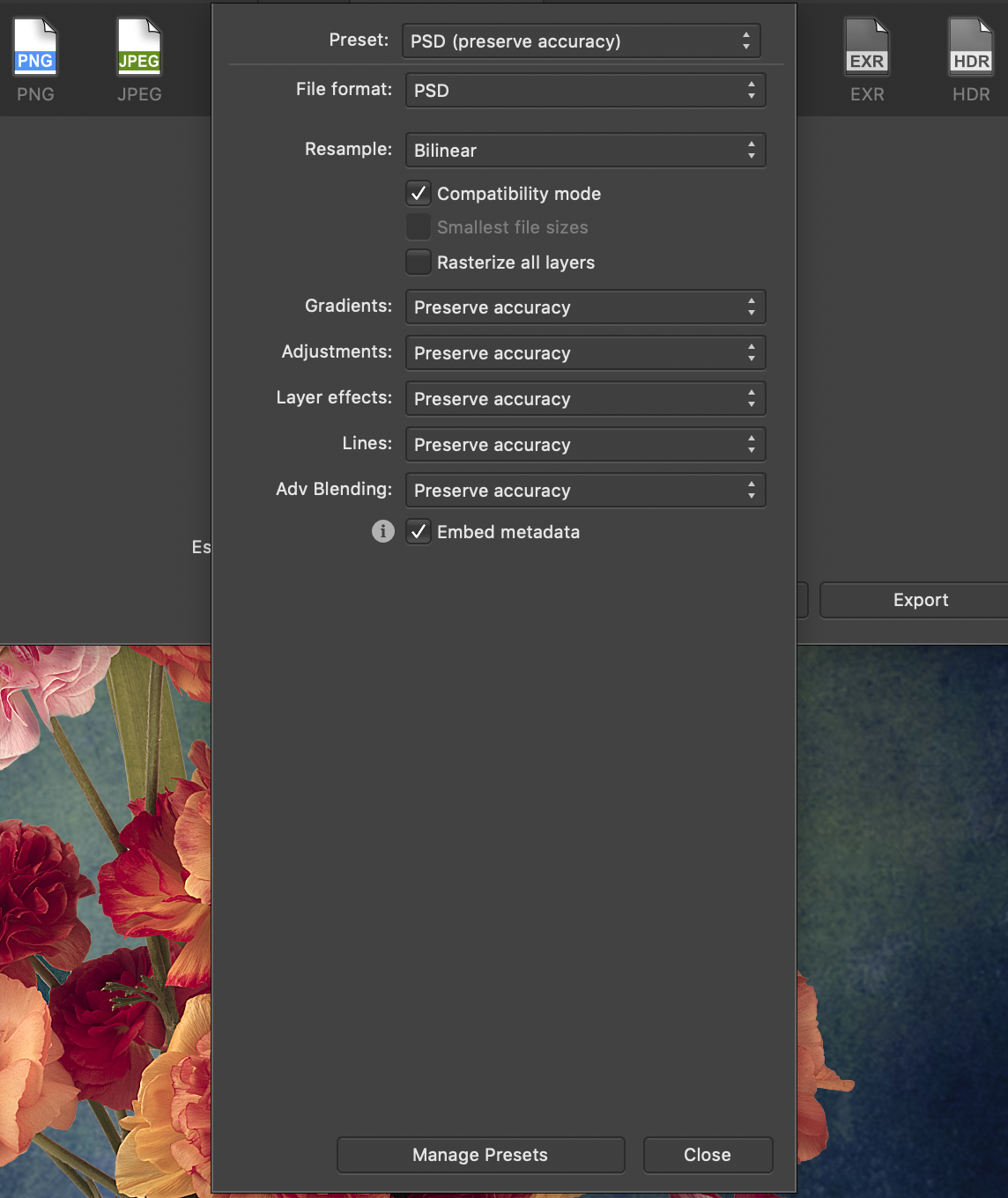Open the Adjustments dropdown

tap(586, 353)
